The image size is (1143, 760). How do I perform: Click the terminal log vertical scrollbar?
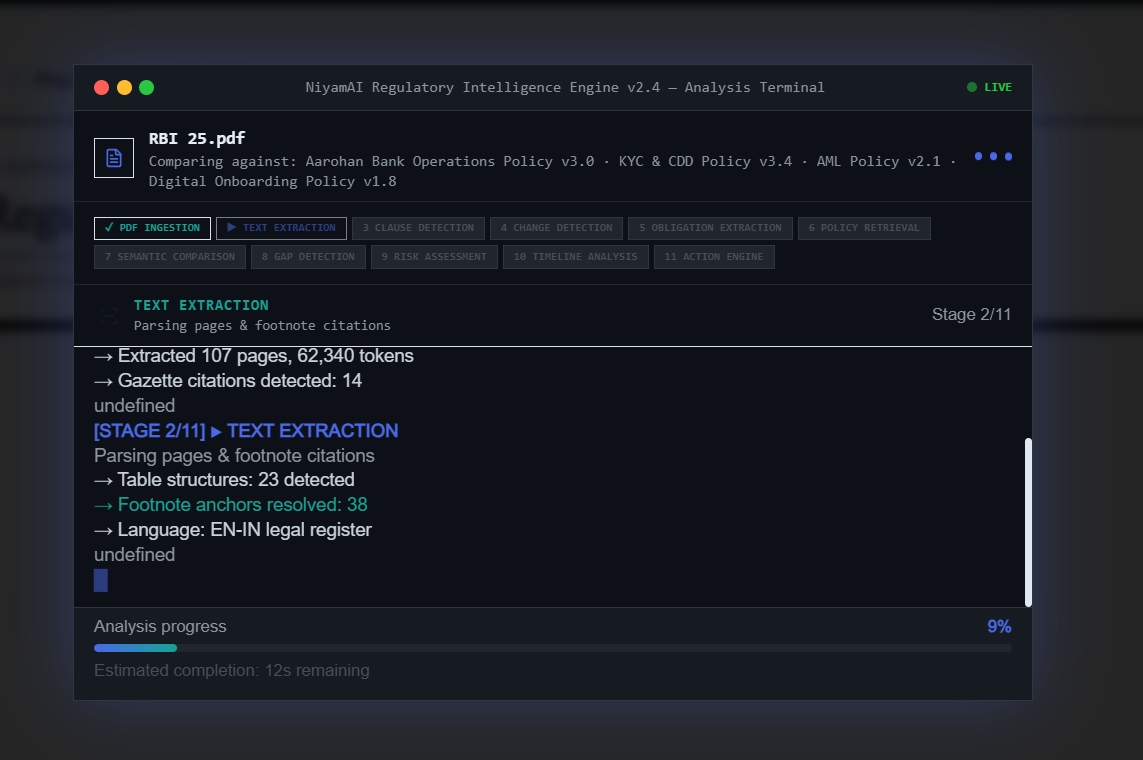pos(1028,522)
